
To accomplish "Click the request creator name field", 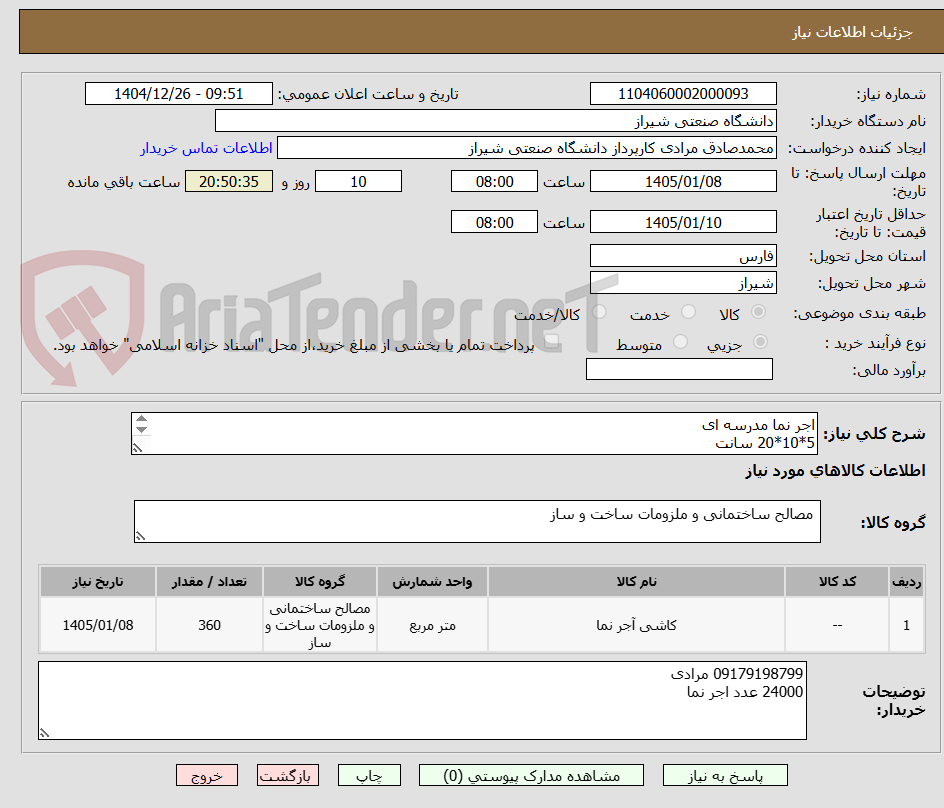I will pyautogui.click(x=527, y=148).
